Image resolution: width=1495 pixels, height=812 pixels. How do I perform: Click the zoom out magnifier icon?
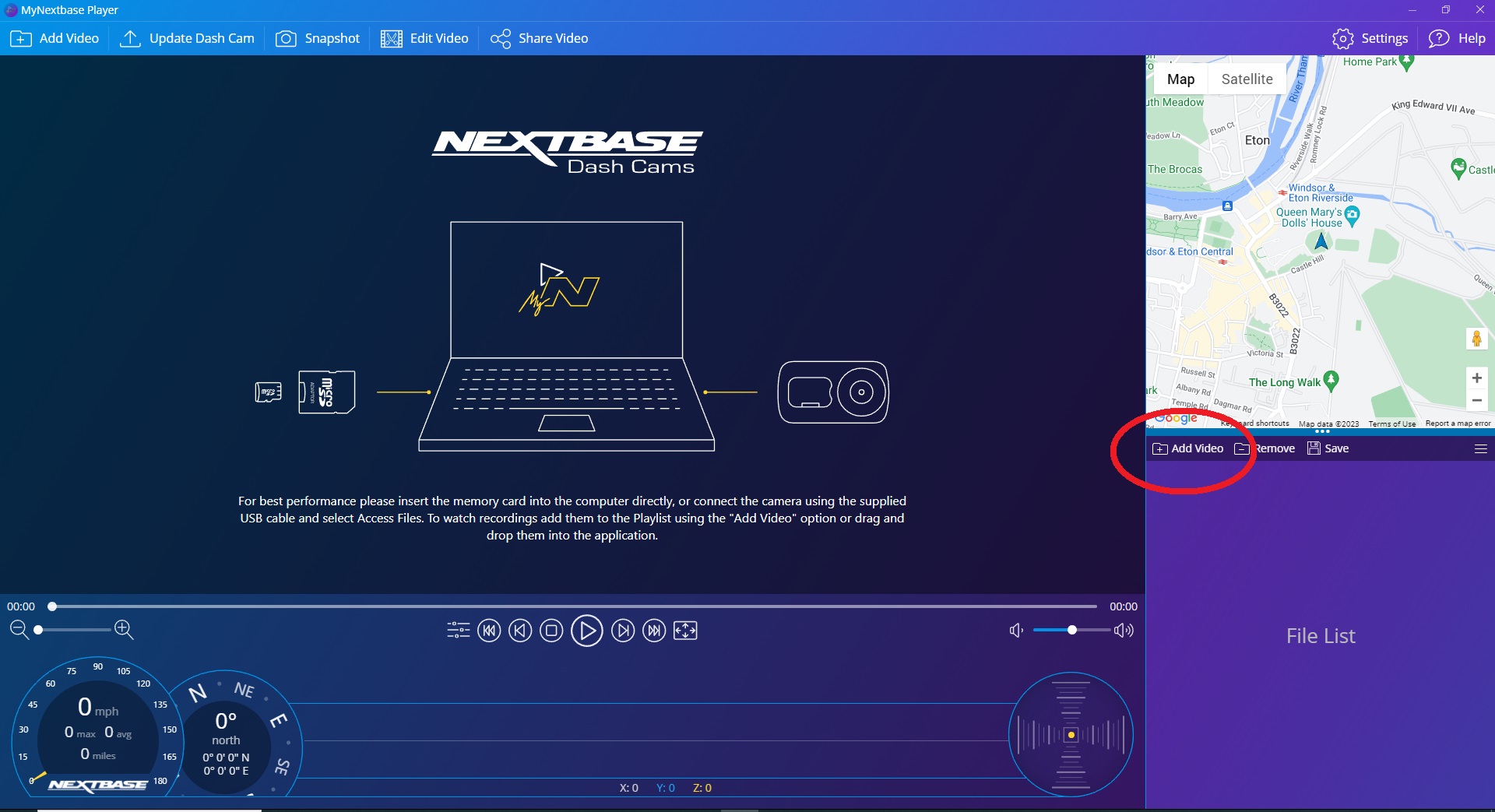[x=19, y=630]
